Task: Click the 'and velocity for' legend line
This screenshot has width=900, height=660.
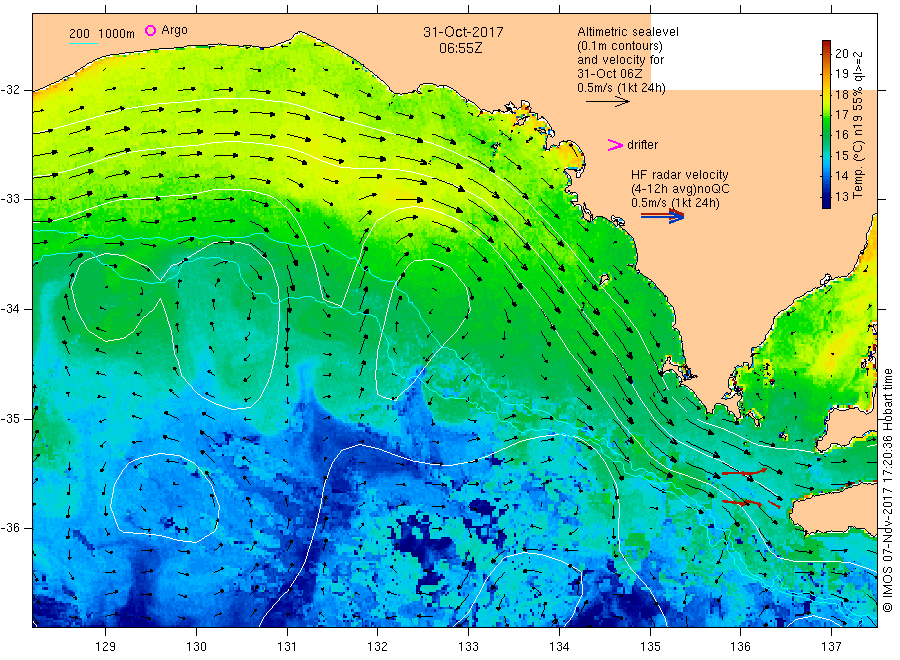Action: (620, 60)
